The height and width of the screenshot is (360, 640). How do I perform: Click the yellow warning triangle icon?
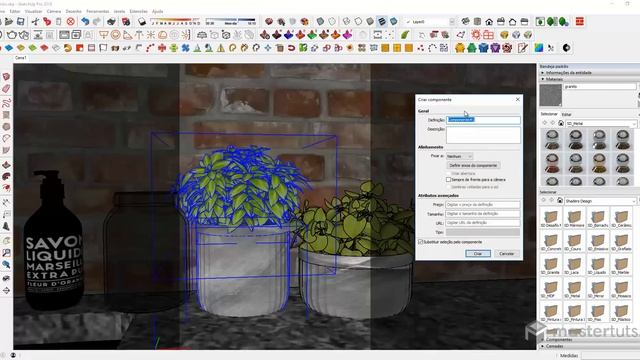pyautogui.click(x=221, y=48)
